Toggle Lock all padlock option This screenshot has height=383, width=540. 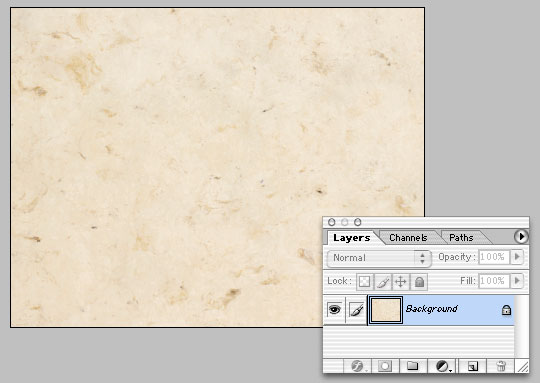(x=419, y=282)
